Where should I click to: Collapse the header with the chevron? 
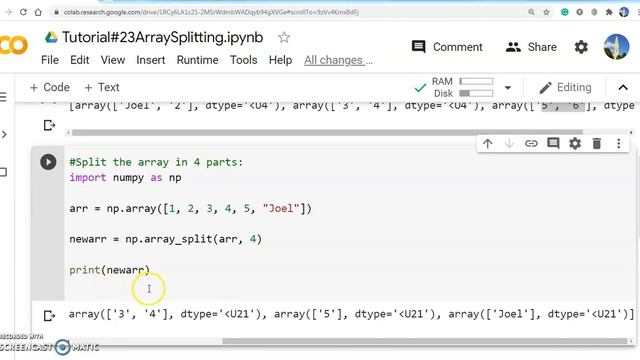623,87
